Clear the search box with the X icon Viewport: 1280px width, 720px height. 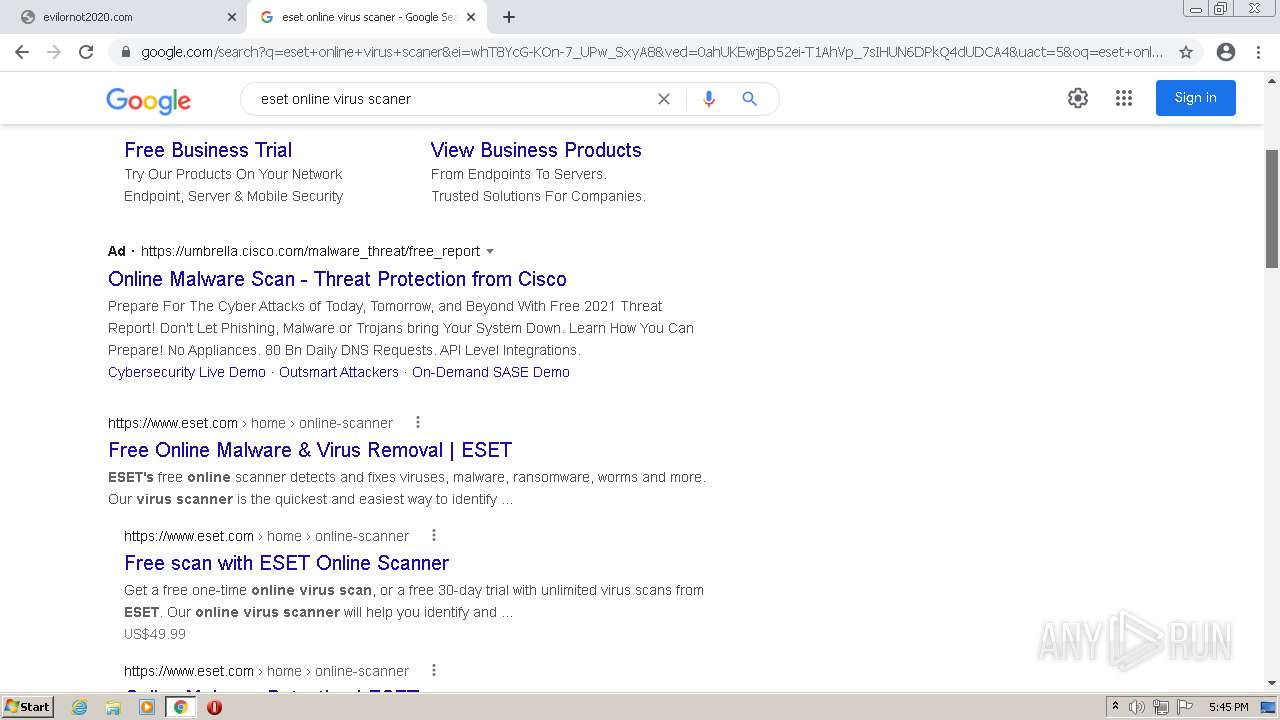(664, 99)
